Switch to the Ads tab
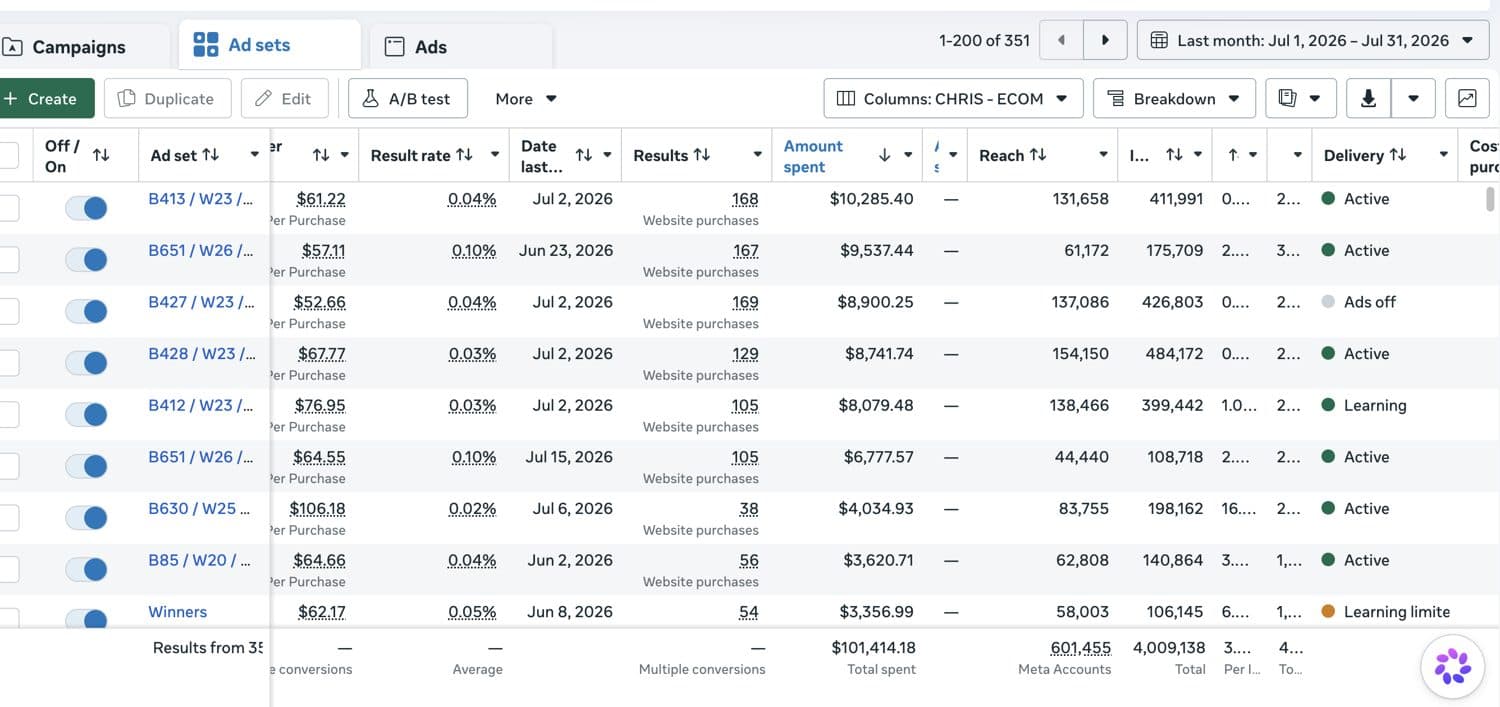The height and width of the screenshot is (707, 1500). pos(461,47)
